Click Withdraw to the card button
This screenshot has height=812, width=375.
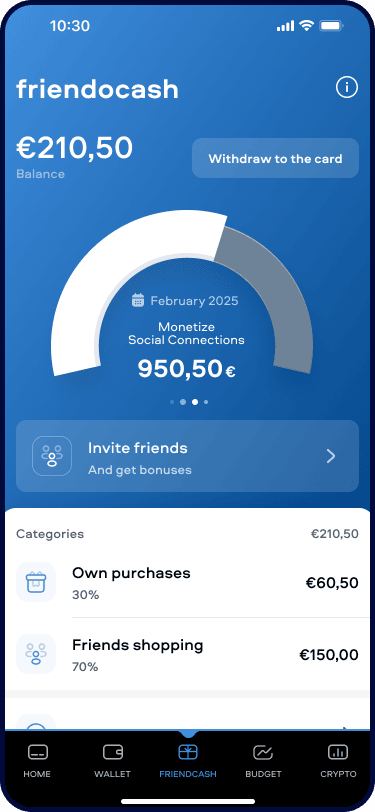(276, 158)
